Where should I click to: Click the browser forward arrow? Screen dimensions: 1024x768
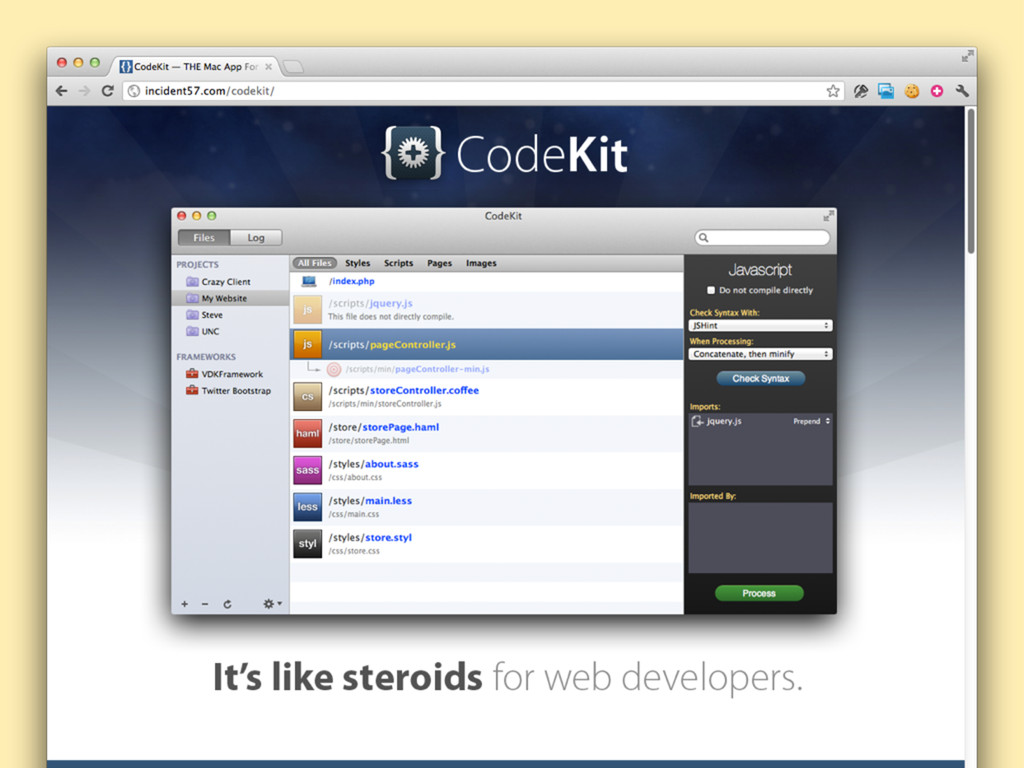[x=84, y=91]
